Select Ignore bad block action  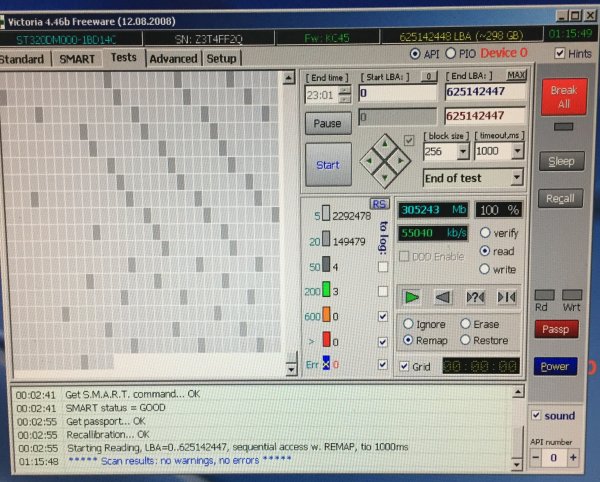coord(408,324)
